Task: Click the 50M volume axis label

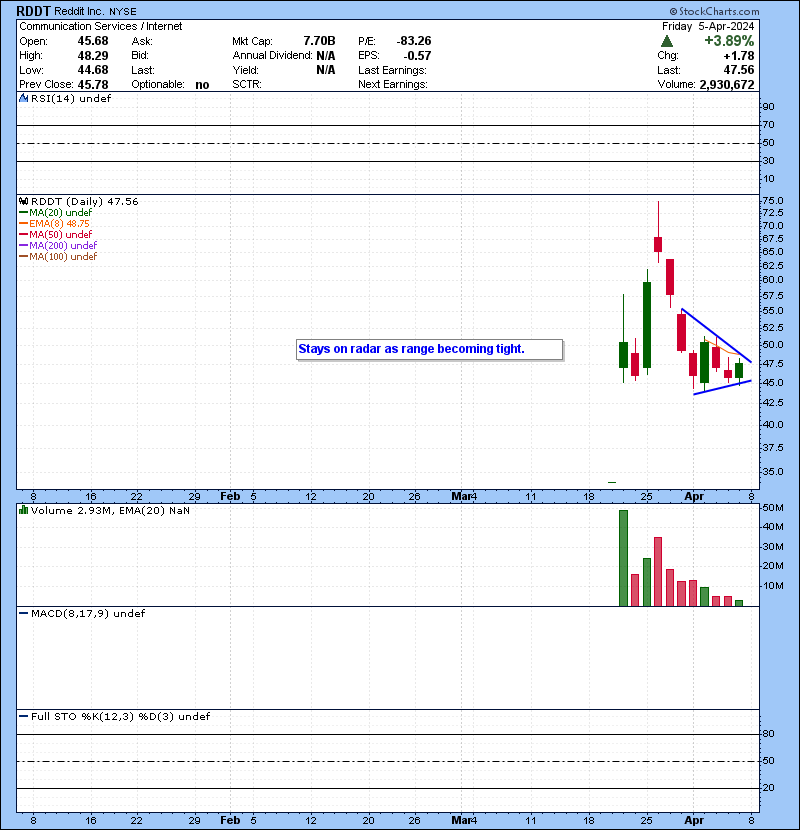Action: 772,508
